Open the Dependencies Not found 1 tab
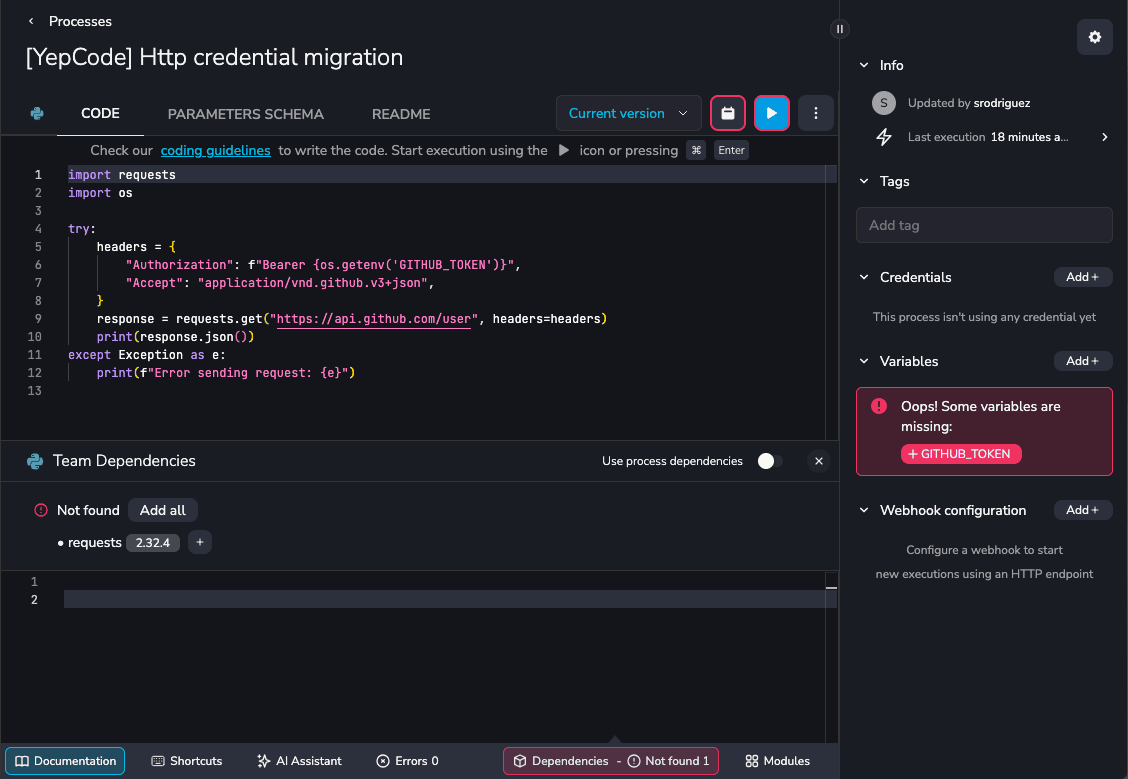The width and height of the screenshot is (1128, 779). click(x=611, y=761)
